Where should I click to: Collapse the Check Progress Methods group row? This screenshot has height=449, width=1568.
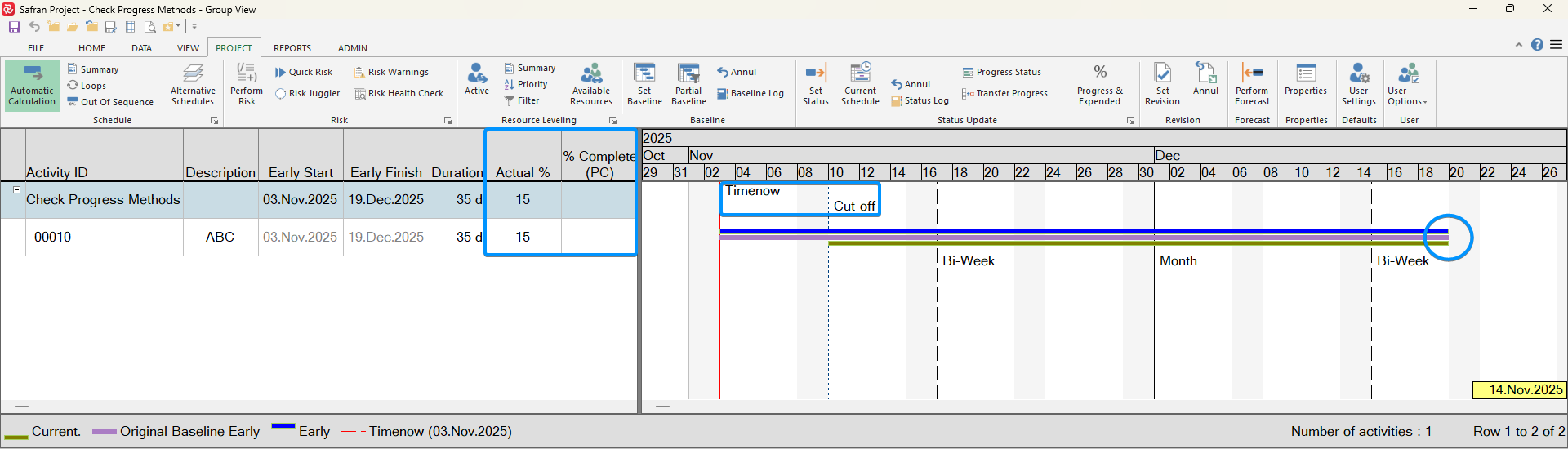[16, 189]
